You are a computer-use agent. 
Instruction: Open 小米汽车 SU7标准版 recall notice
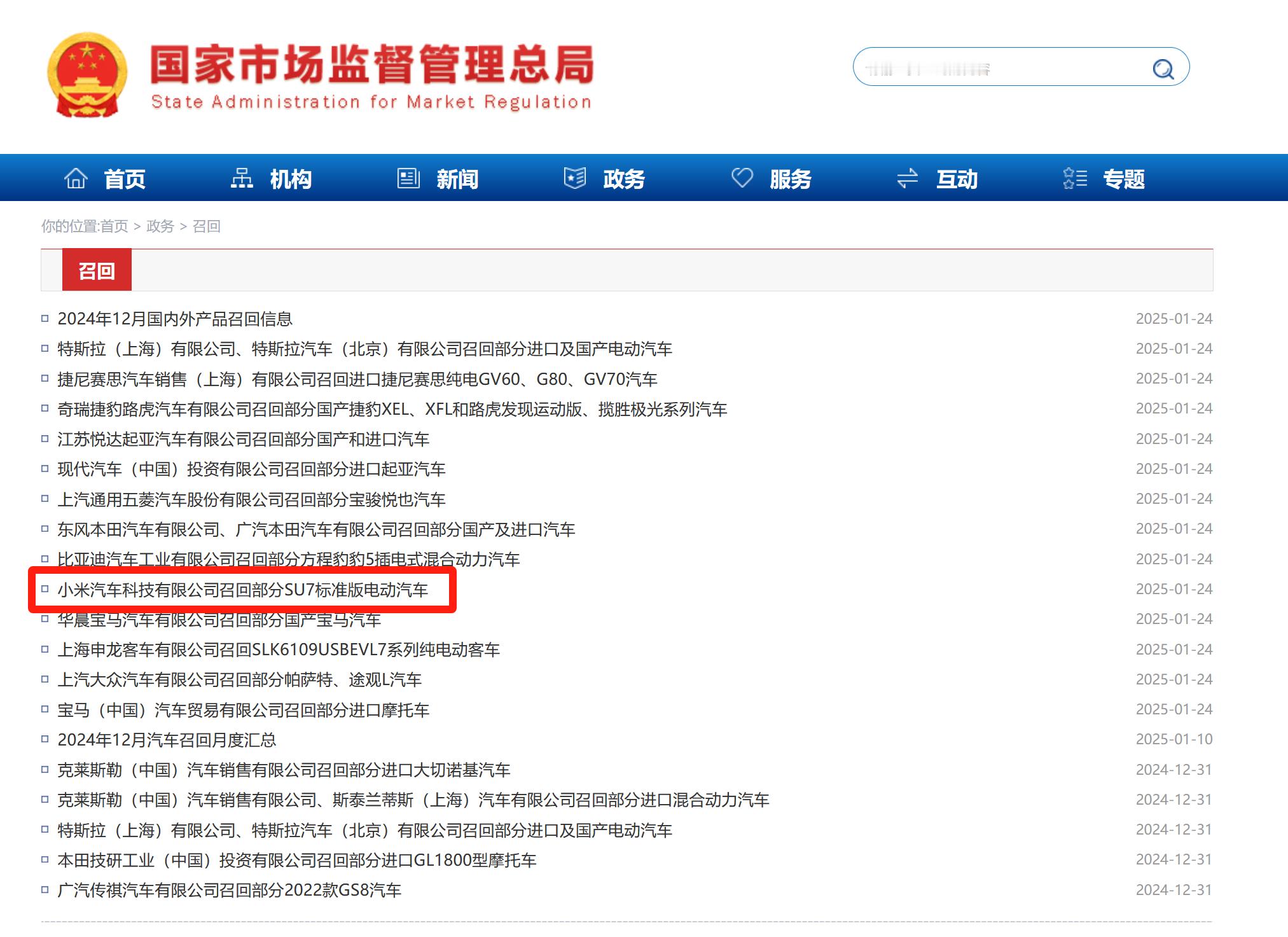(243, 590)
